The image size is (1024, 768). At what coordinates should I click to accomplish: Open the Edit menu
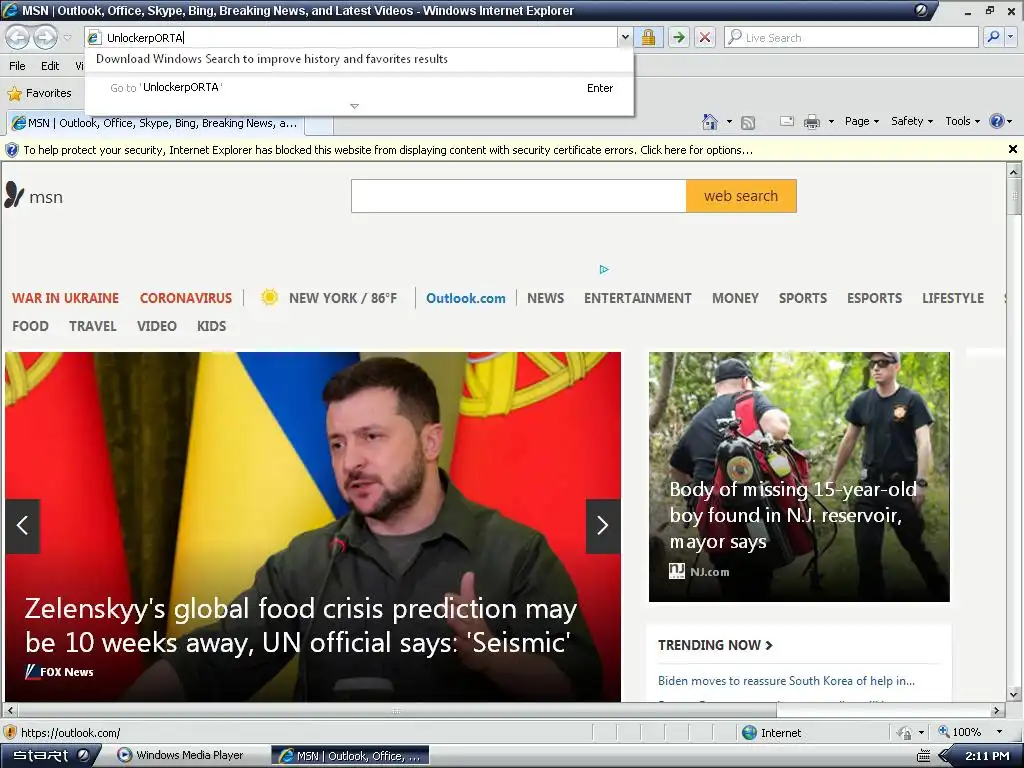click(50, 66)
